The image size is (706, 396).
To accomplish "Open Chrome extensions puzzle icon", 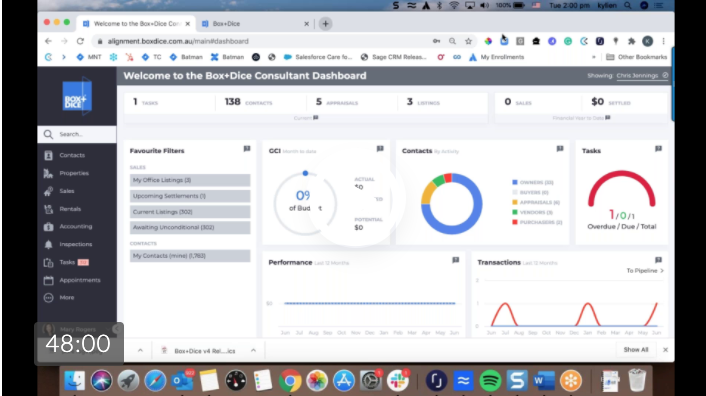I will tap(632, 41).
